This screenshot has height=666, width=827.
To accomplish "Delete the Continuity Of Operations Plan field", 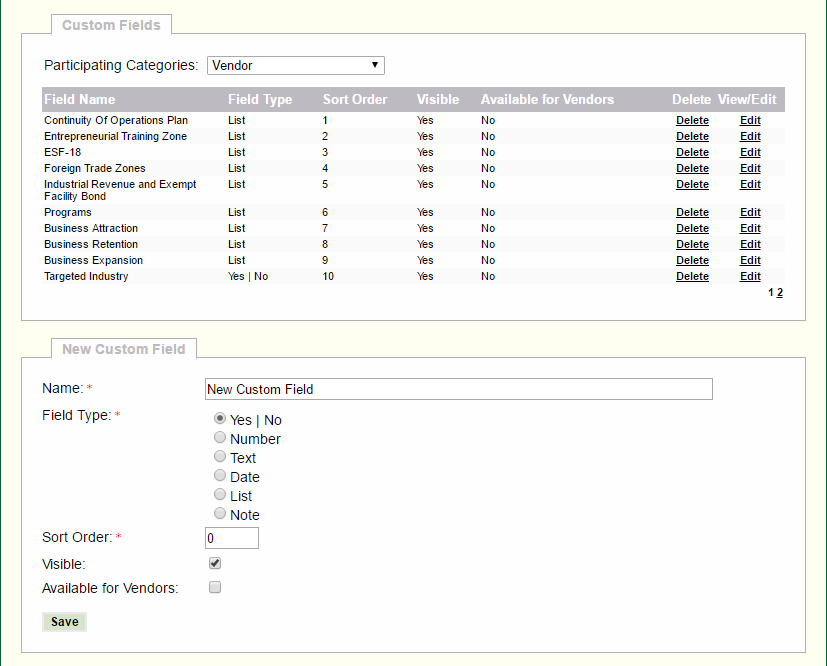I will point(692,121).
